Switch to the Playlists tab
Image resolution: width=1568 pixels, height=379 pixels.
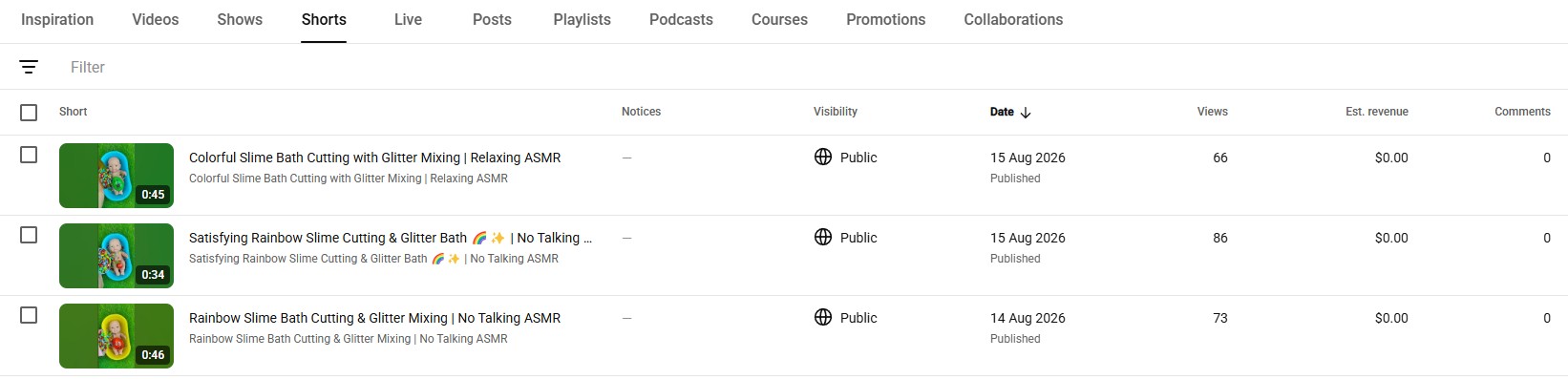pos(582,19)
